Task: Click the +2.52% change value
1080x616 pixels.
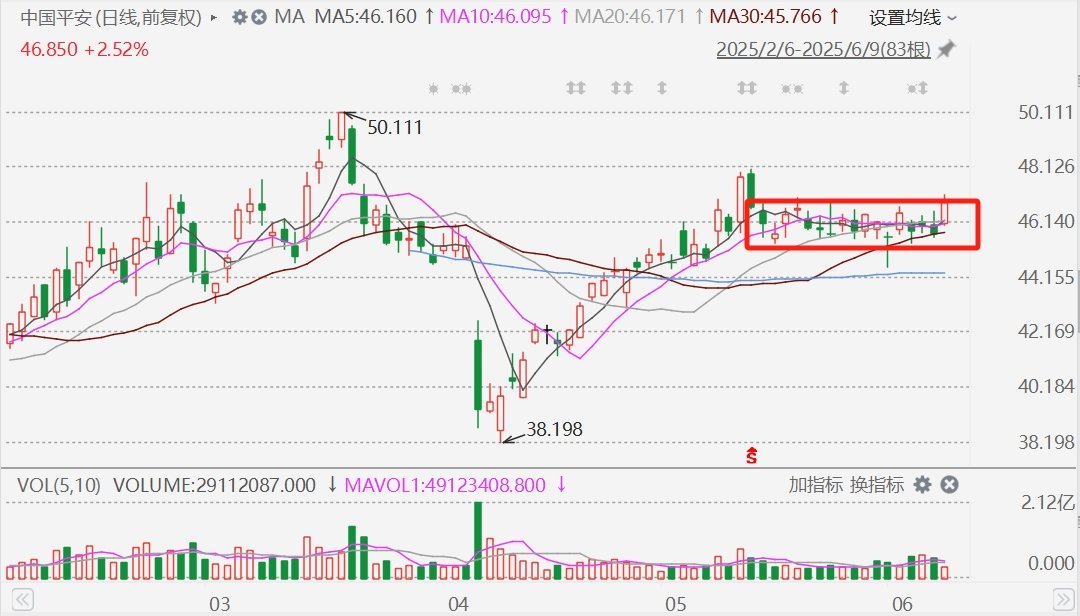Action: (x=116, y=50)
